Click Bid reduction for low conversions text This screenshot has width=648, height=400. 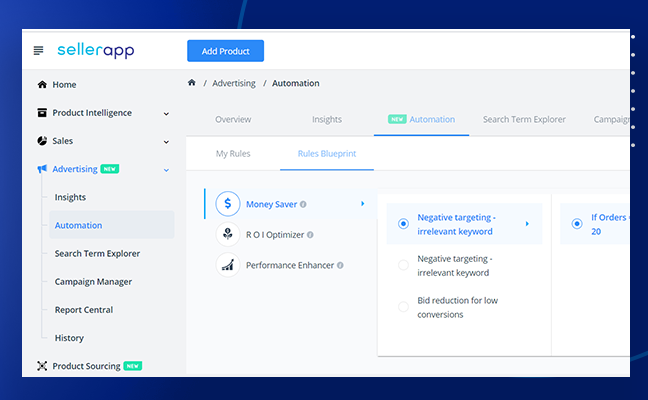tap(457, 307)
